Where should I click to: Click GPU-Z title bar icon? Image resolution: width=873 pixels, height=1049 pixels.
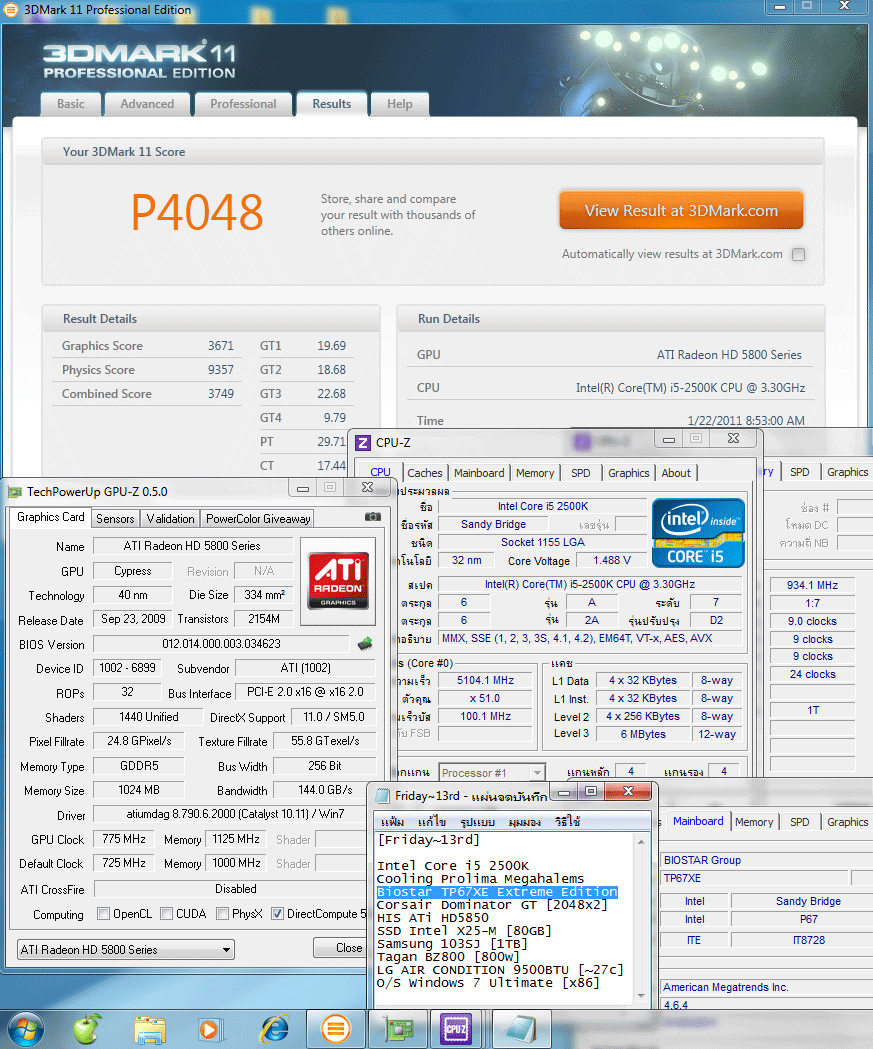(x=15, y=492)
